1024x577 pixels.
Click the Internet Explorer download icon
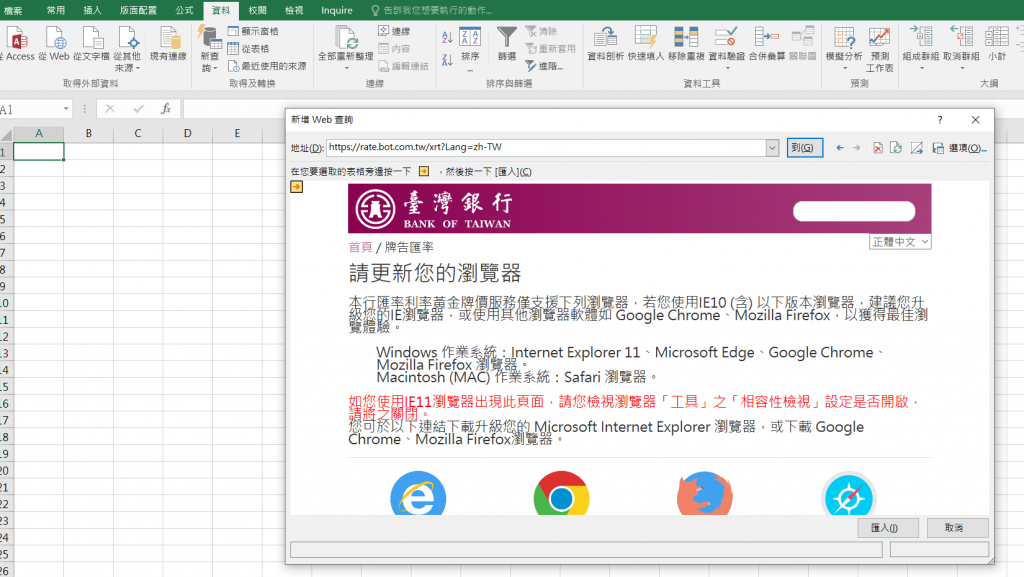418,493
